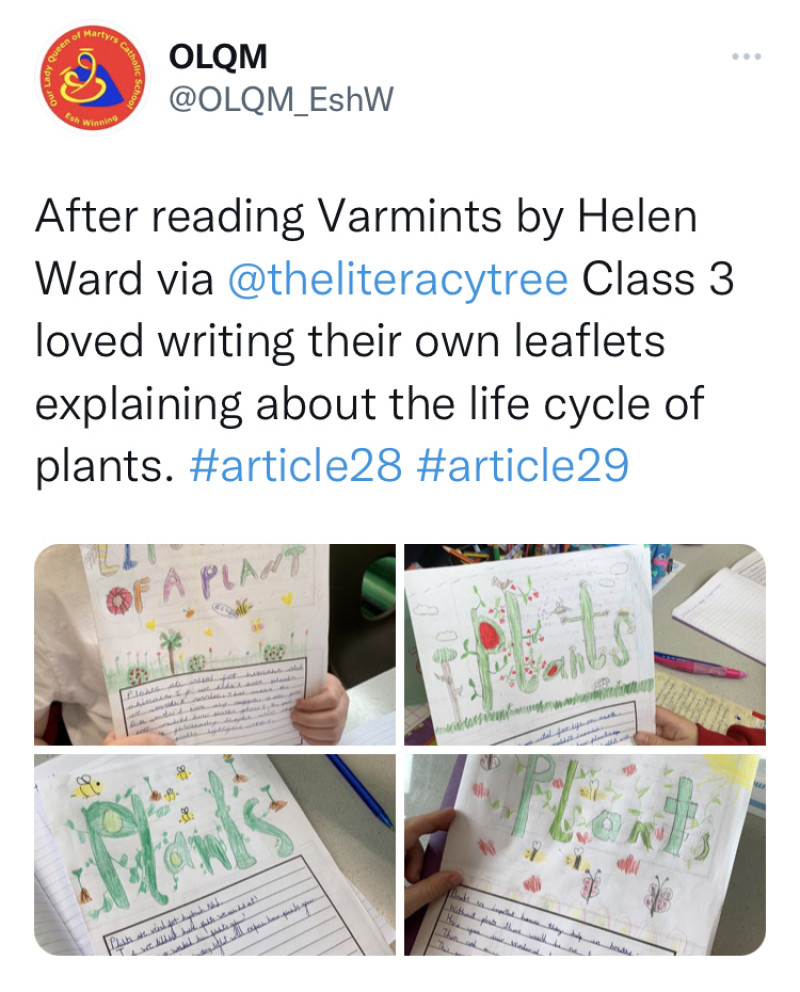This screenshot has height=992, width=800.
Task: Select the word 'Varmints' in the tweet
Action: (x=410, y=216)
